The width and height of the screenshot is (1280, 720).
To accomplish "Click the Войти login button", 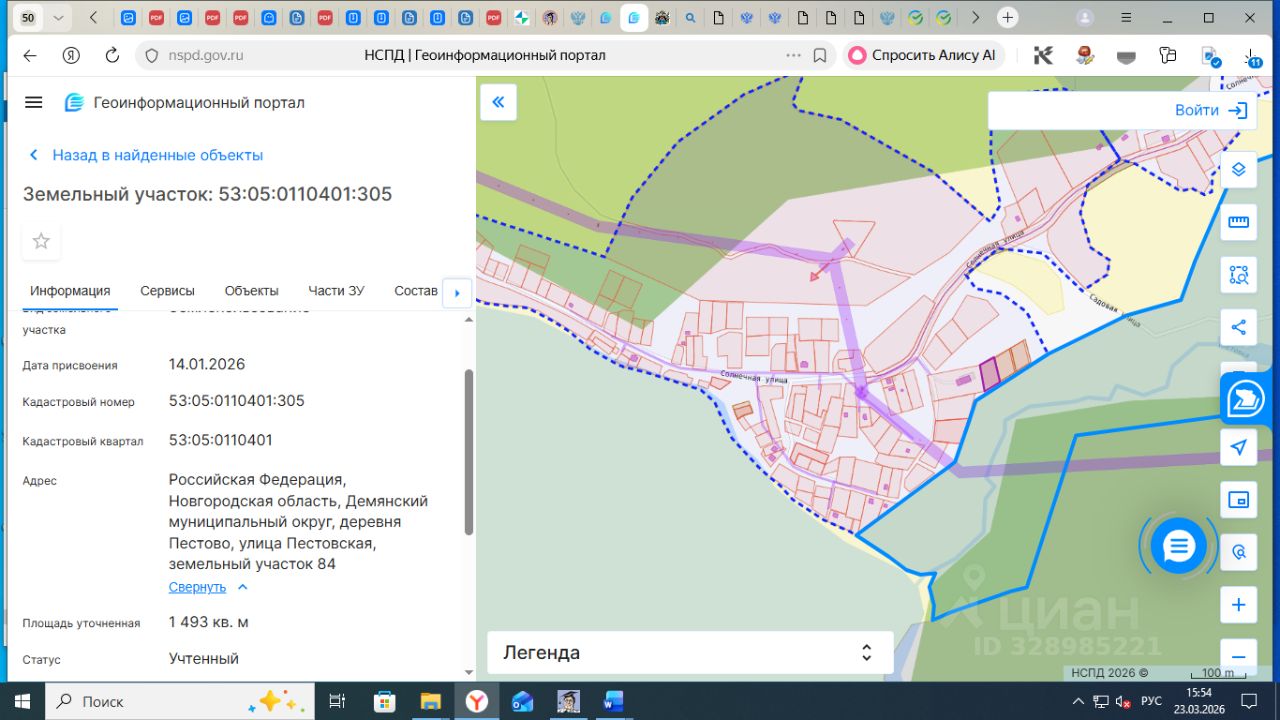I will coord(1210,111).
